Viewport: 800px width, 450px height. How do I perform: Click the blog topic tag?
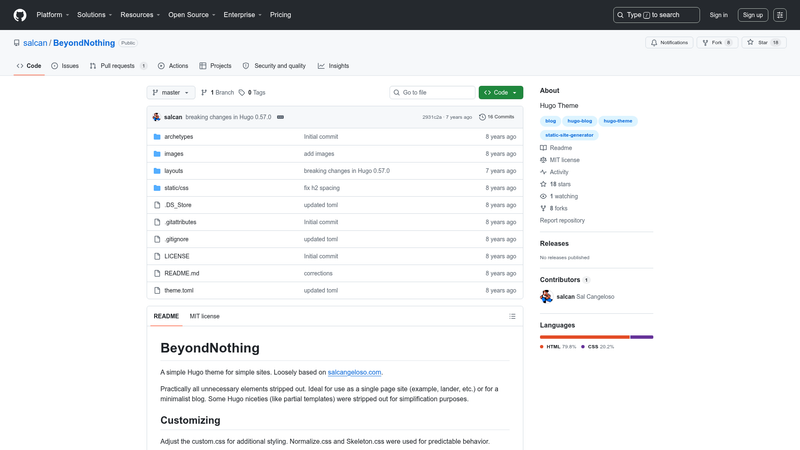coord(550,121)
